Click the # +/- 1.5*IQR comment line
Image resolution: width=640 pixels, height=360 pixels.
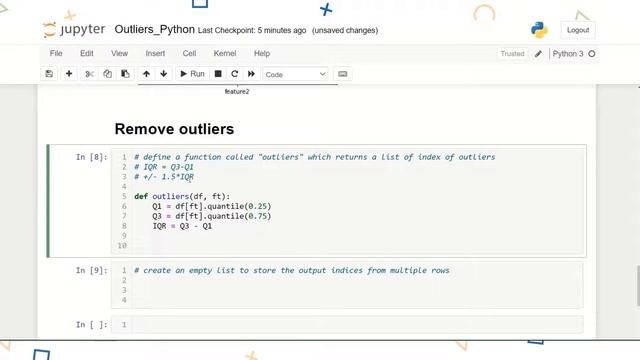tap(164, 177)
